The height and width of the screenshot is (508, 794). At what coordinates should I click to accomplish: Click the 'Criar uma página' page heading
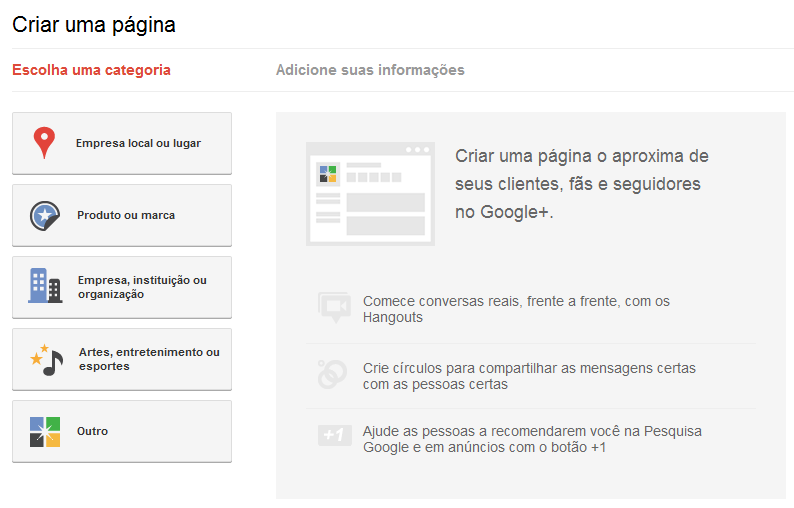click(94, 25)
